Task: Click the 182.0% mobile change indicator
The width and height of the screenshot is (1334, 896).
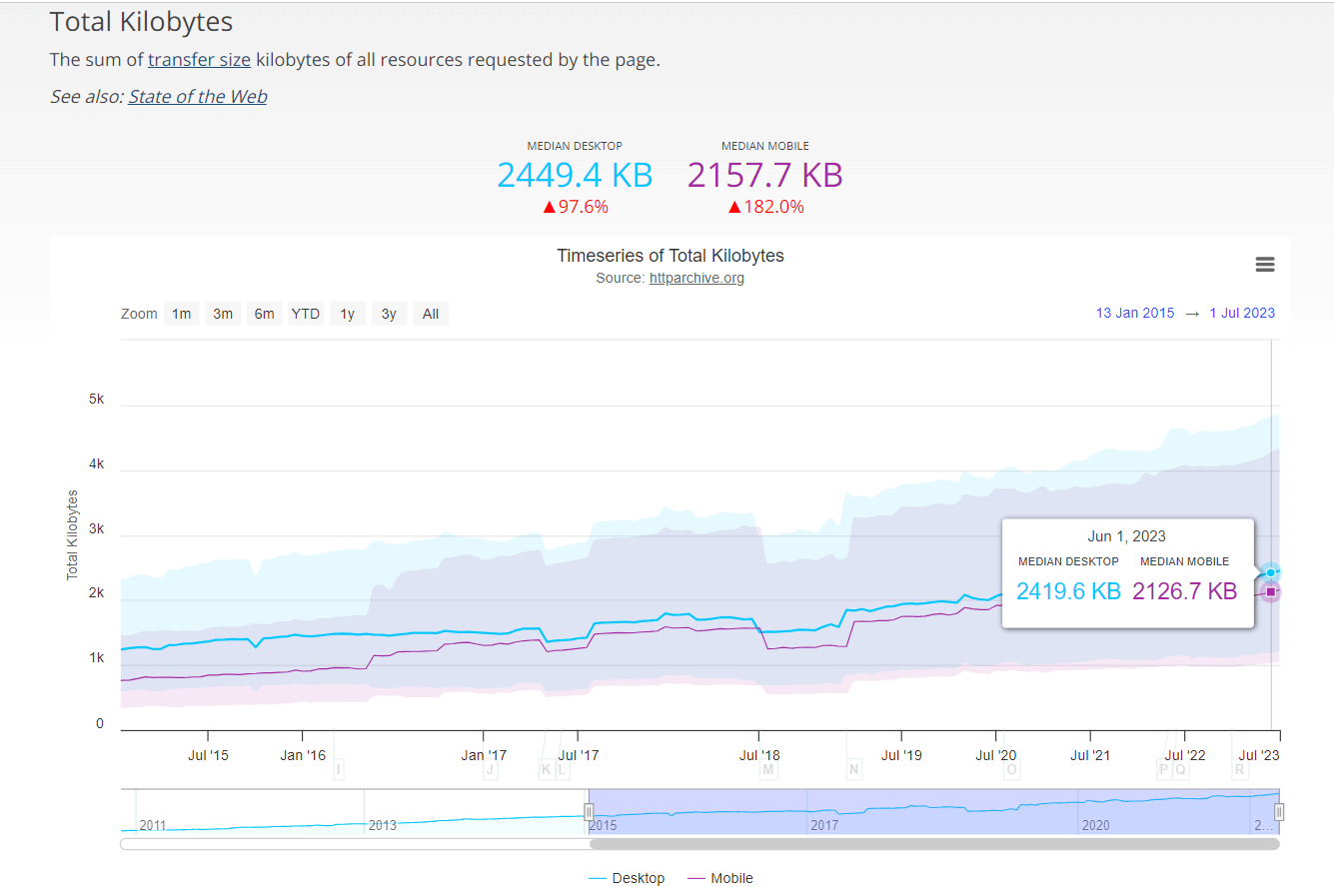Action: 765,207
